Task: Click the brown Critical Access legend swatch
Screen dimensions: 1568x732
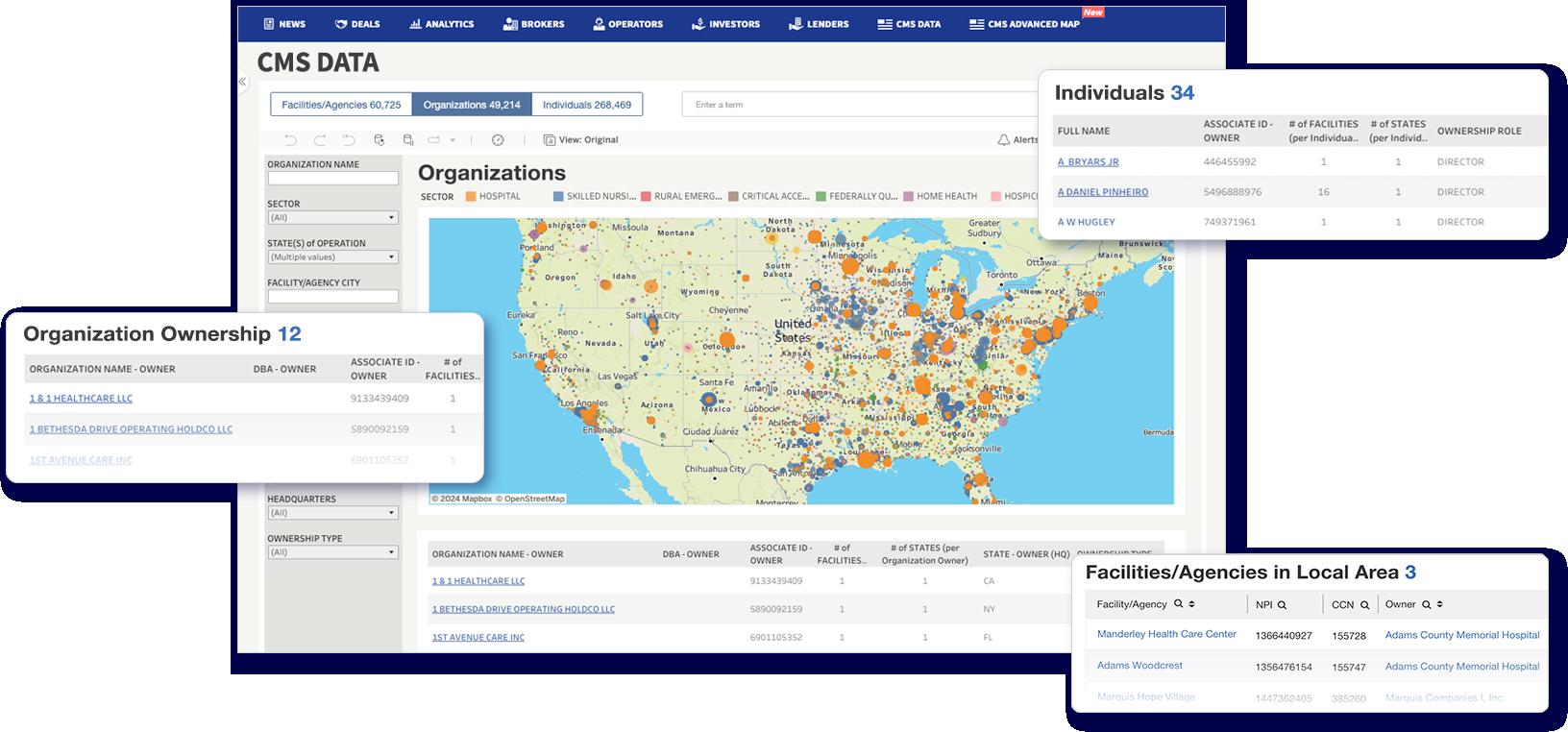Action: (x=733, y=197)
